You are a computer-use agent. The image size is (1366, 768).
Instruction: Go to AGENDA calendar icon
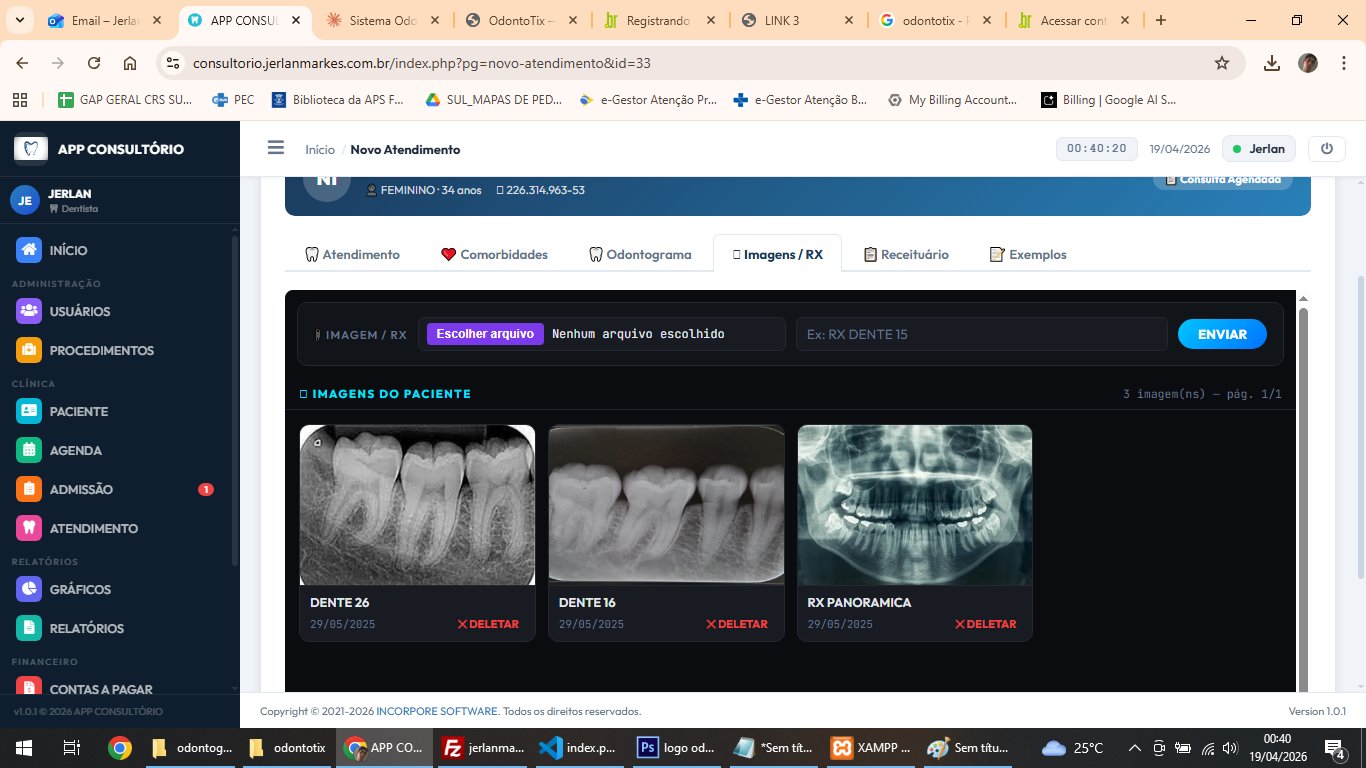pyautogui.click(x=29, y=450)
